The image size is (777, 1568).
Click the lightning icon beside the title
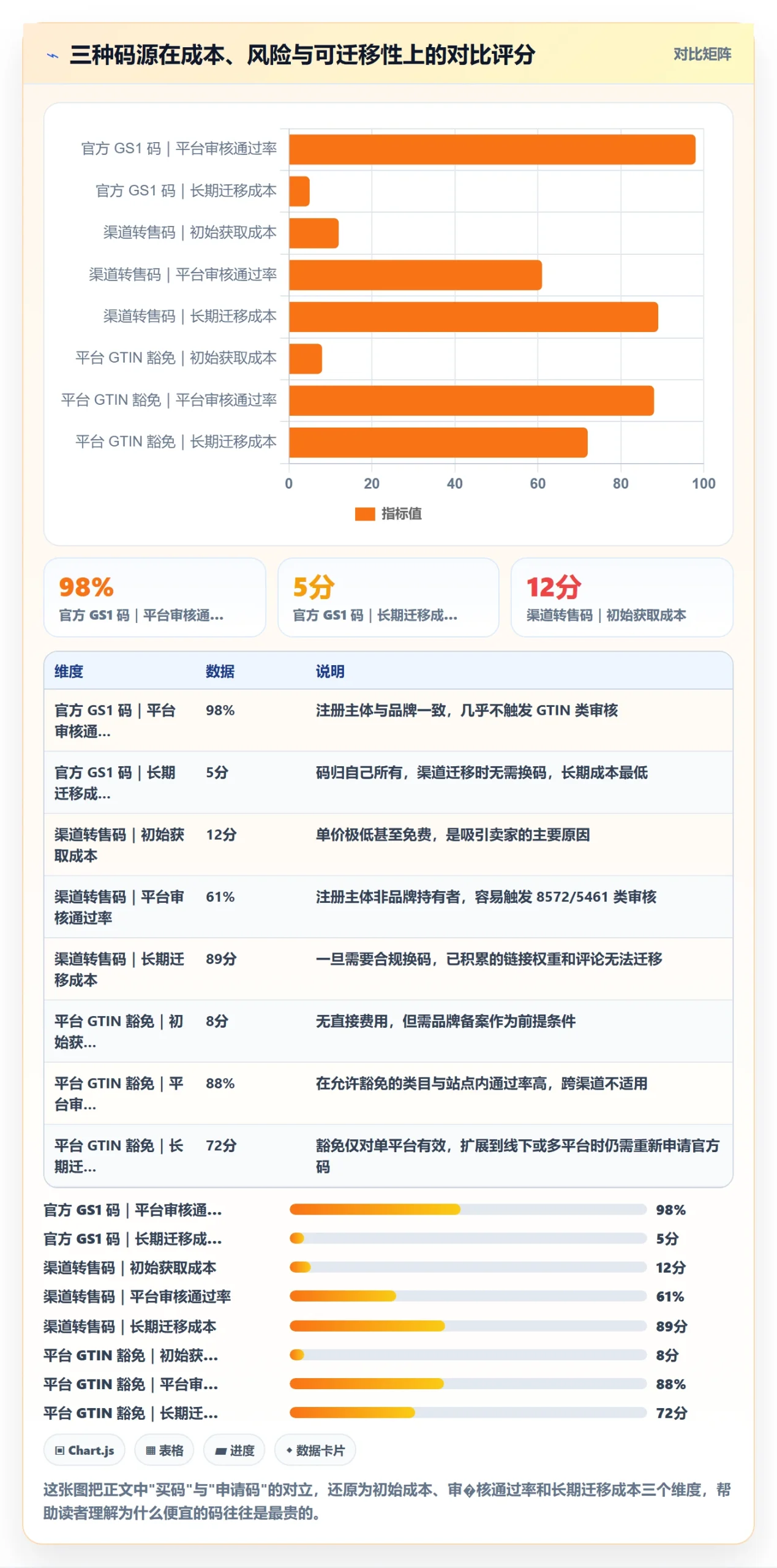tap(53, 56)
